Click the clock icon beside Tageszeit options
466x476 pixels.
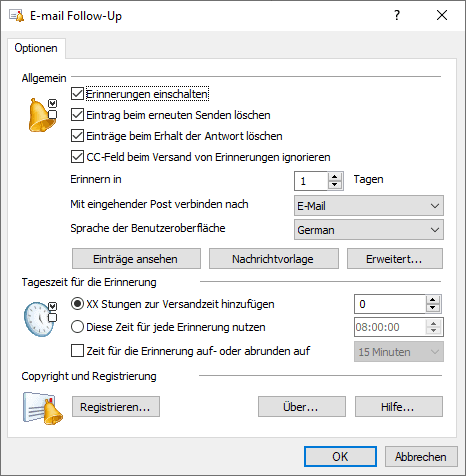click(x=40, y=319)
